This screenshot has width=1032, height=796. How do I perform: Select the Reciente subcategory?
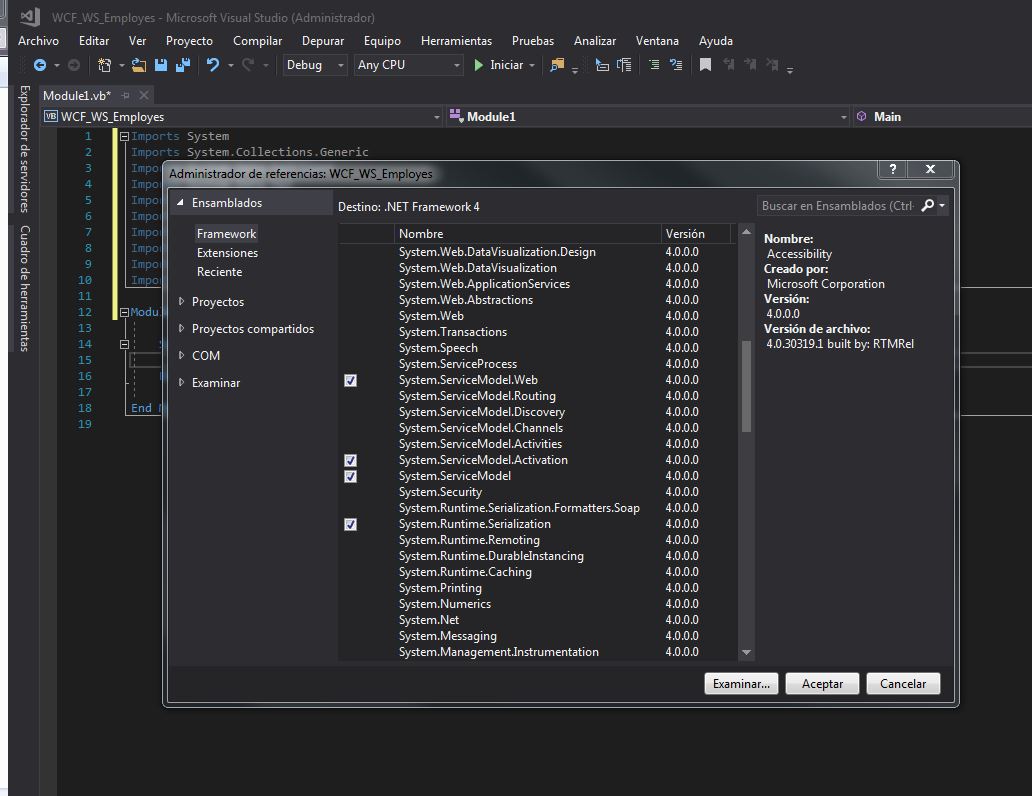coord(219,272)
